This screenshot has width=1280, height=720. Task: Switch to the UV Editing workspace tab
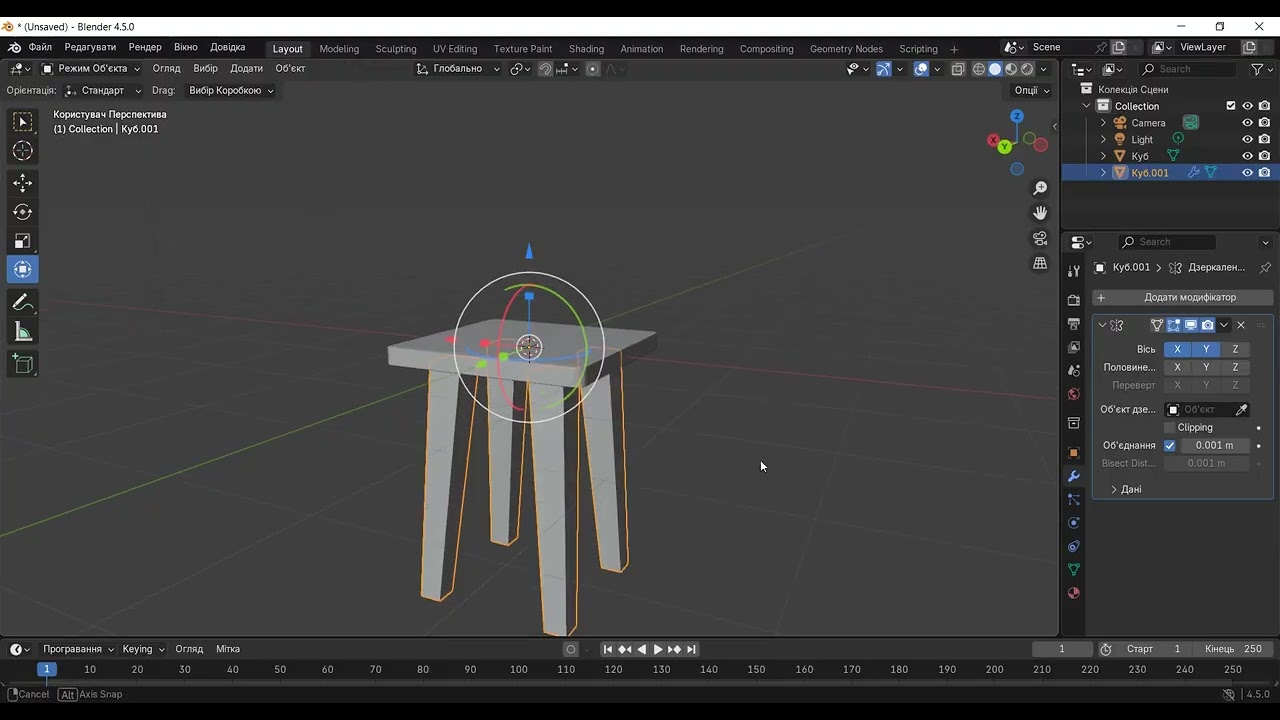click(x=455, y=48)
